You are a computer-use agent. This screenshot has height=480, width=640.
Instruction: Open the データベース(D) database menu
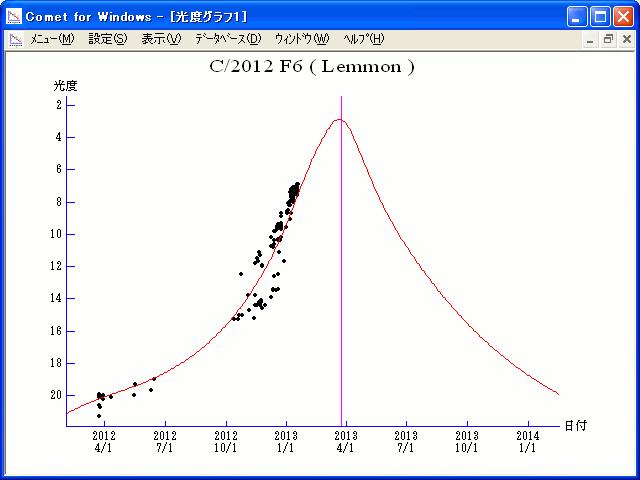click(228, 40)
